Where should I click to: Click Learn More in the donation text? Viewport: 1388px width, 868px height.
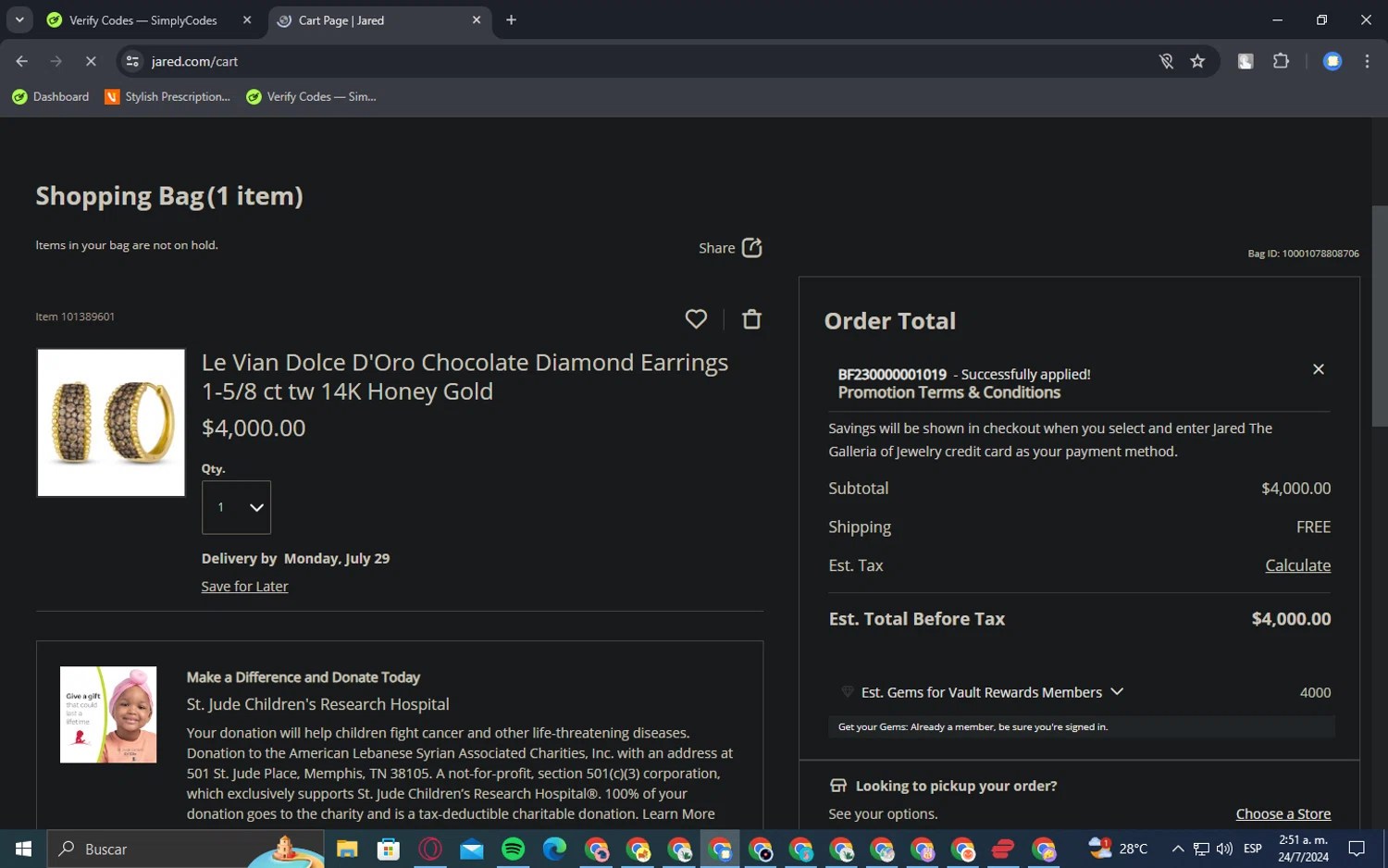coord(678,813)
